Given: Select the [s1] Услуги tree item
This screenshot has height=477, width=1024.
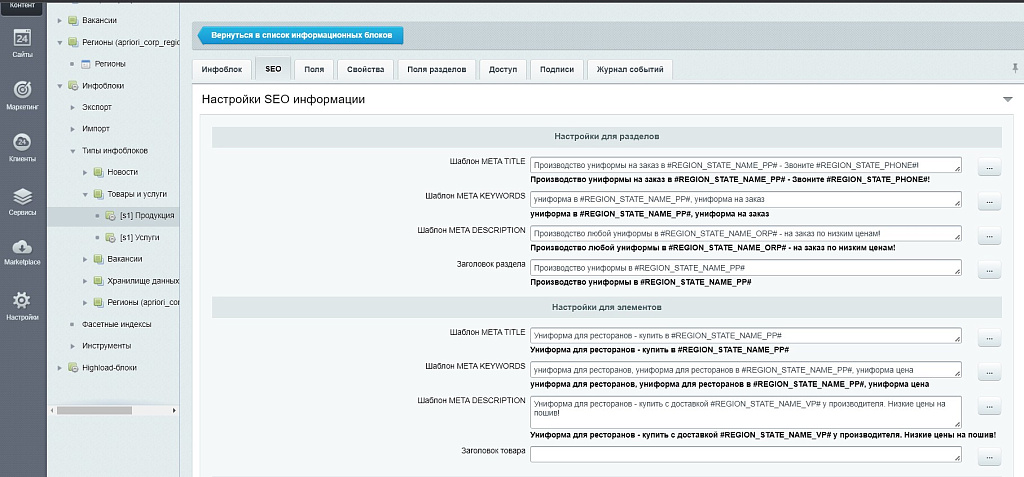Looking at the screenshot, I should point(139,238).
